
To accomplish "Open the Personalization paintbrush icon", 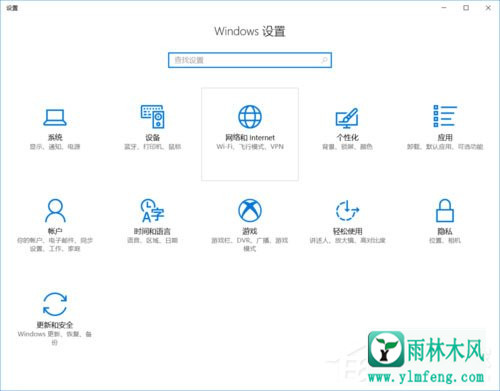I will (347, 118).
